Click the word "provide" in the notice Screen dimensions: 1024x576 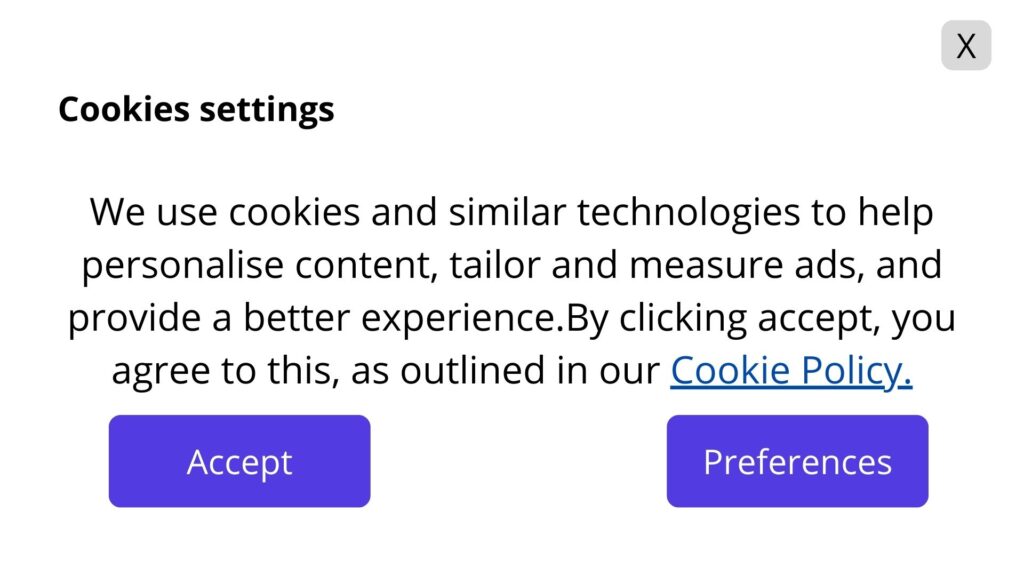(135, 319)
